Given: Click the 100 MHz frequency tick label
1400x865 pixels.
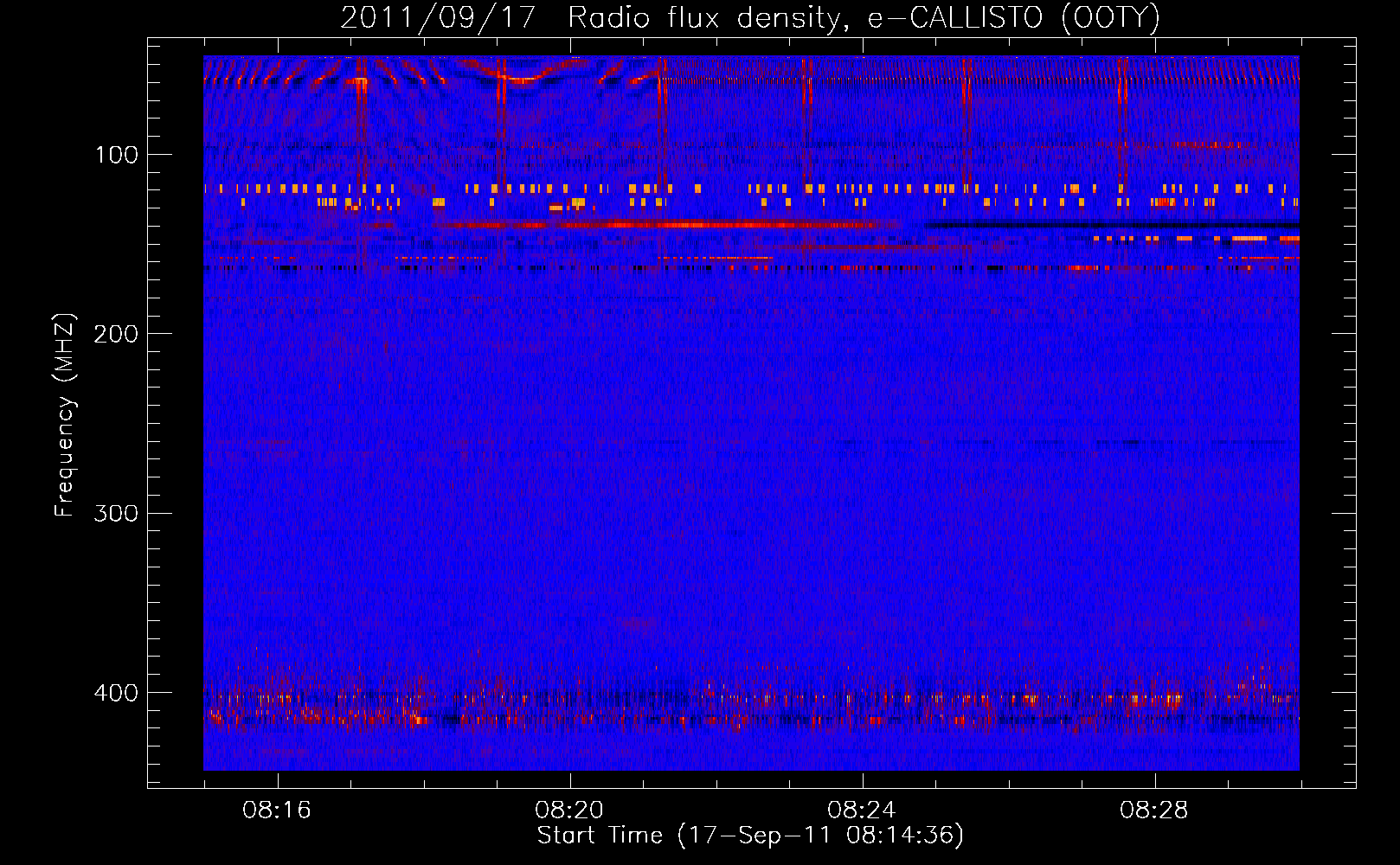Looking at the screenshot, I should coord(117,155).
